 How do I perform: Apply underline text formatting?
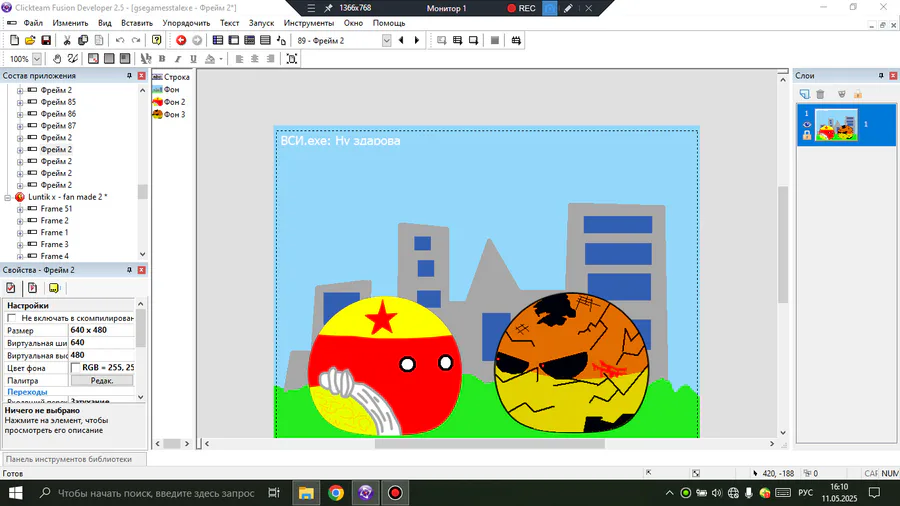point(193,59)
